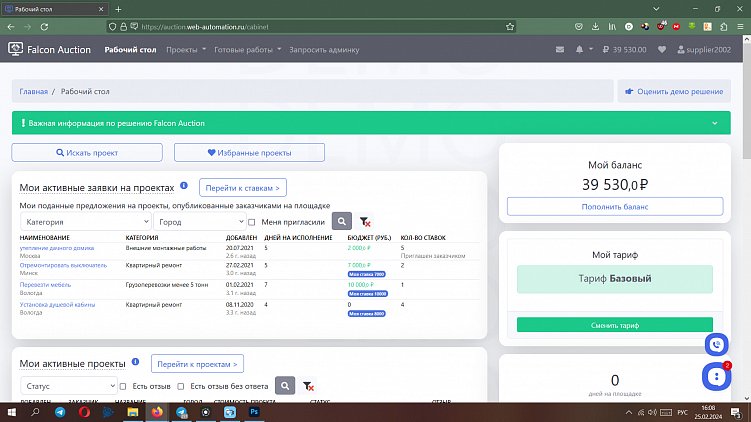The width and height of the screenshot is (751, 422).
Task: Click the floating phone call widget
Action: (717, 344)
